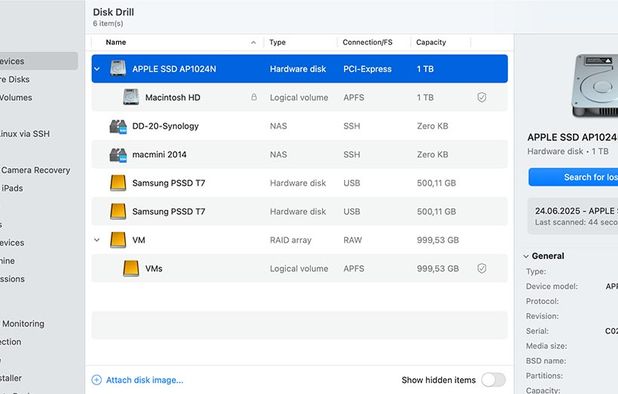Viewport: 618px width, 394px height.
Task: Open the Linux via SSH sidebar item
Action: (25, 134)
